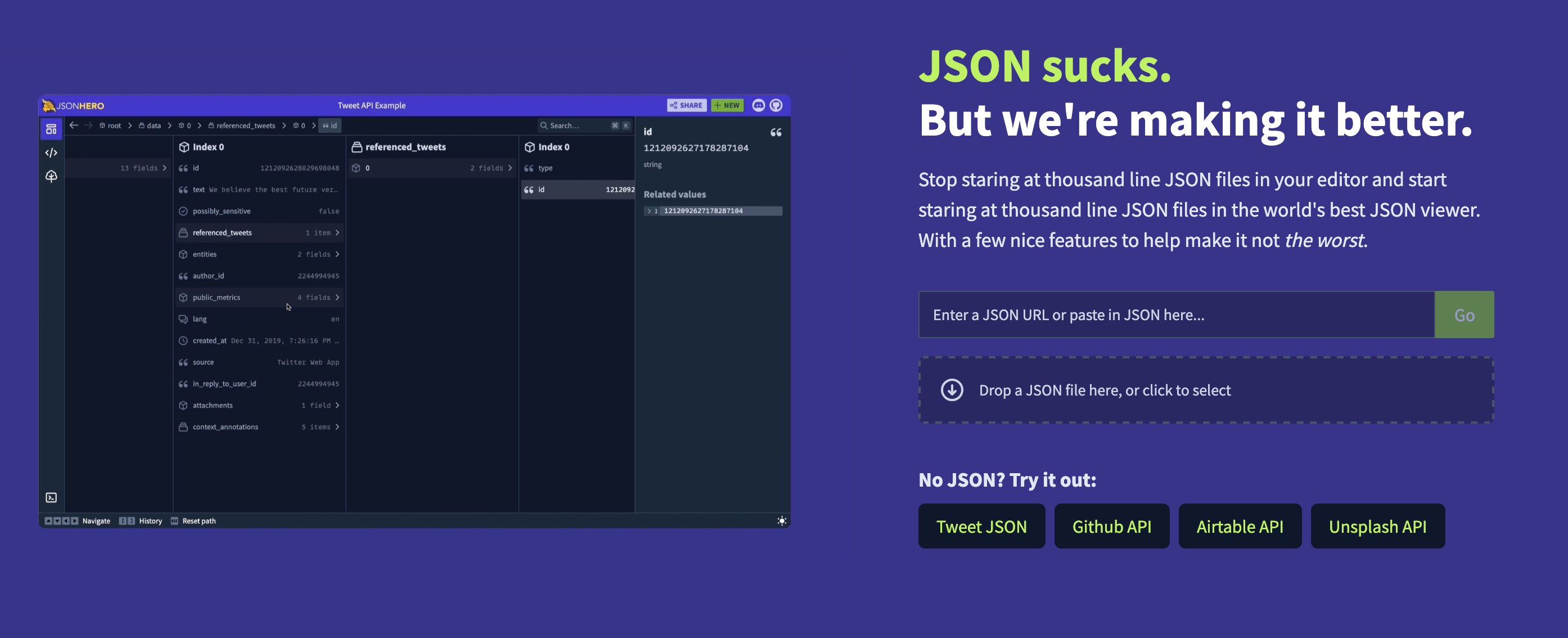1568x638 pixels.
Task: Open the terminal icon at sidebar bottom
Action: coord(51,497)
